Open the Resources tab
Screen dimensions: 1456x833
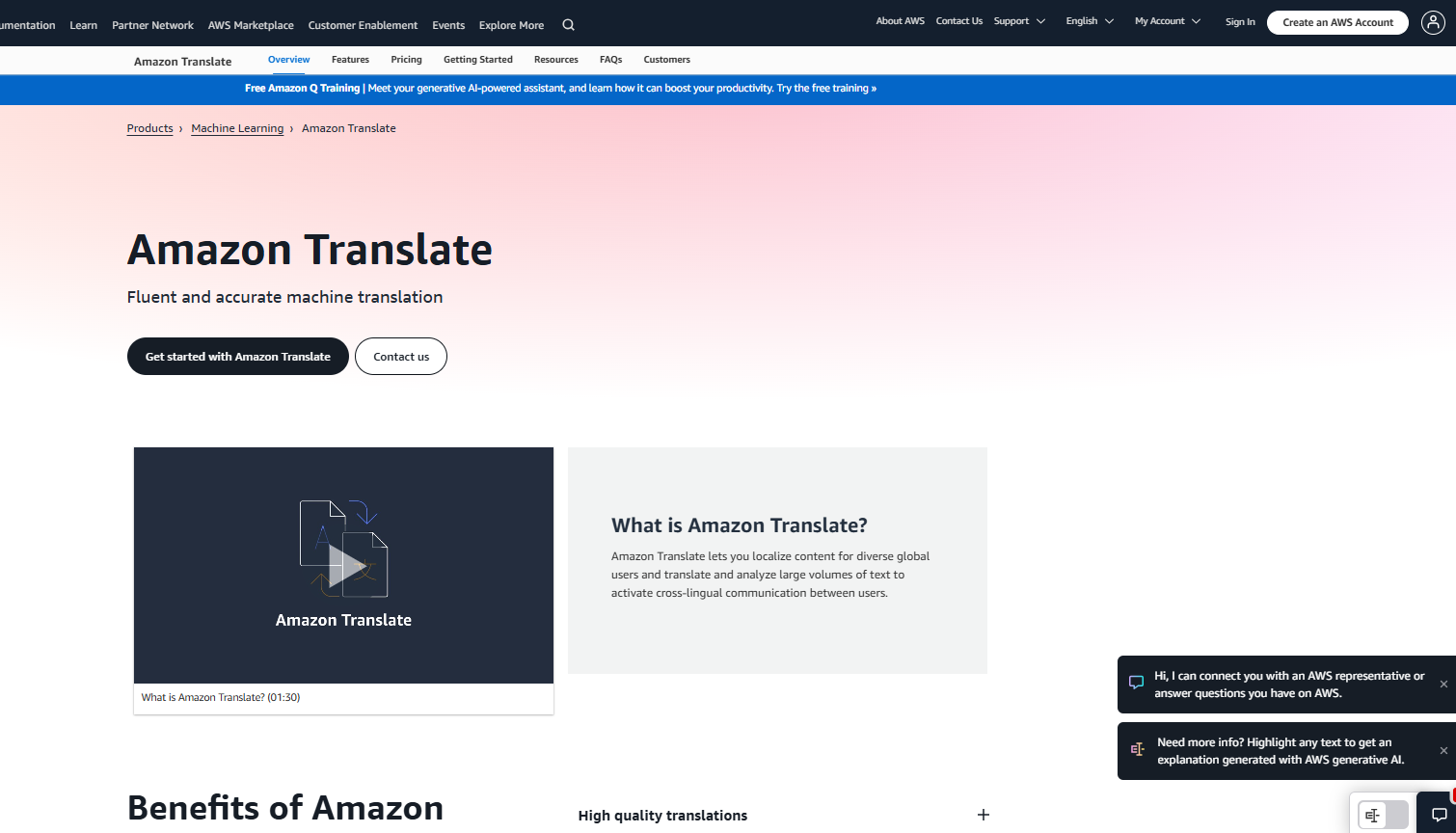click(x=556, y=60)
